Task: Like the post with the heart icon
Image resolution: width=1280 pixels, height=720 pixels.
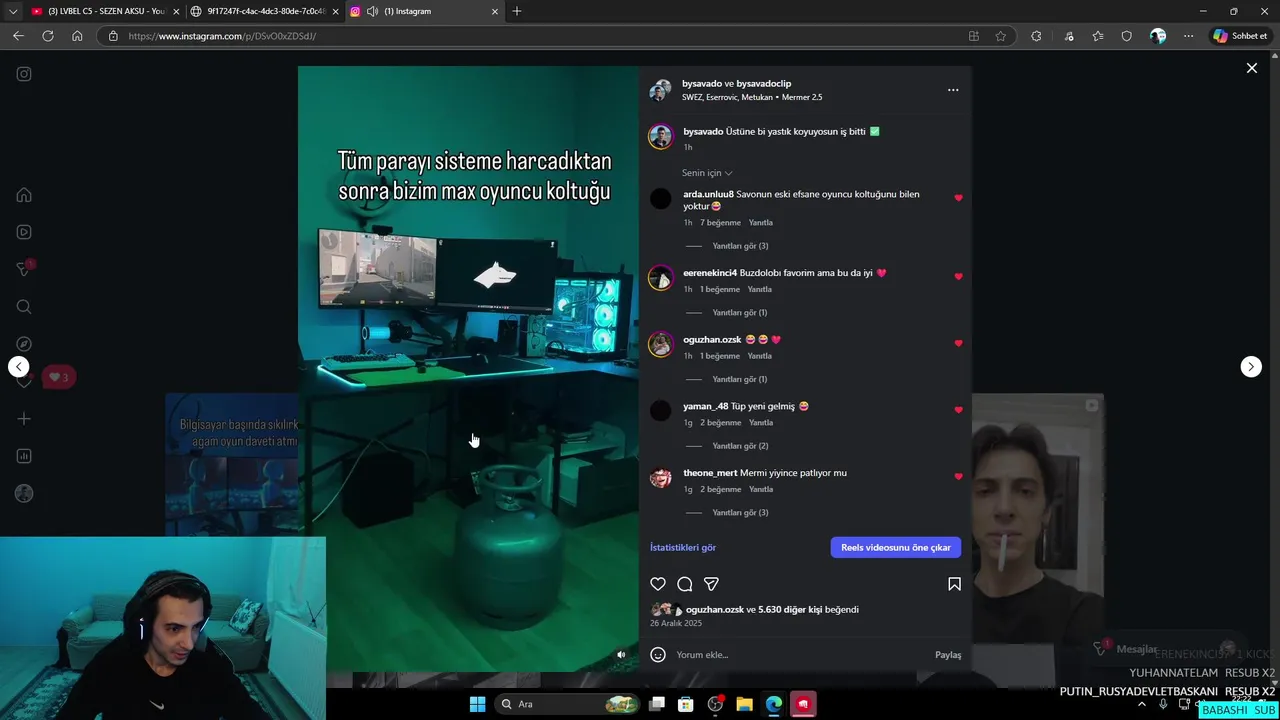Action: pyautogui.click(x=658, y=584)
